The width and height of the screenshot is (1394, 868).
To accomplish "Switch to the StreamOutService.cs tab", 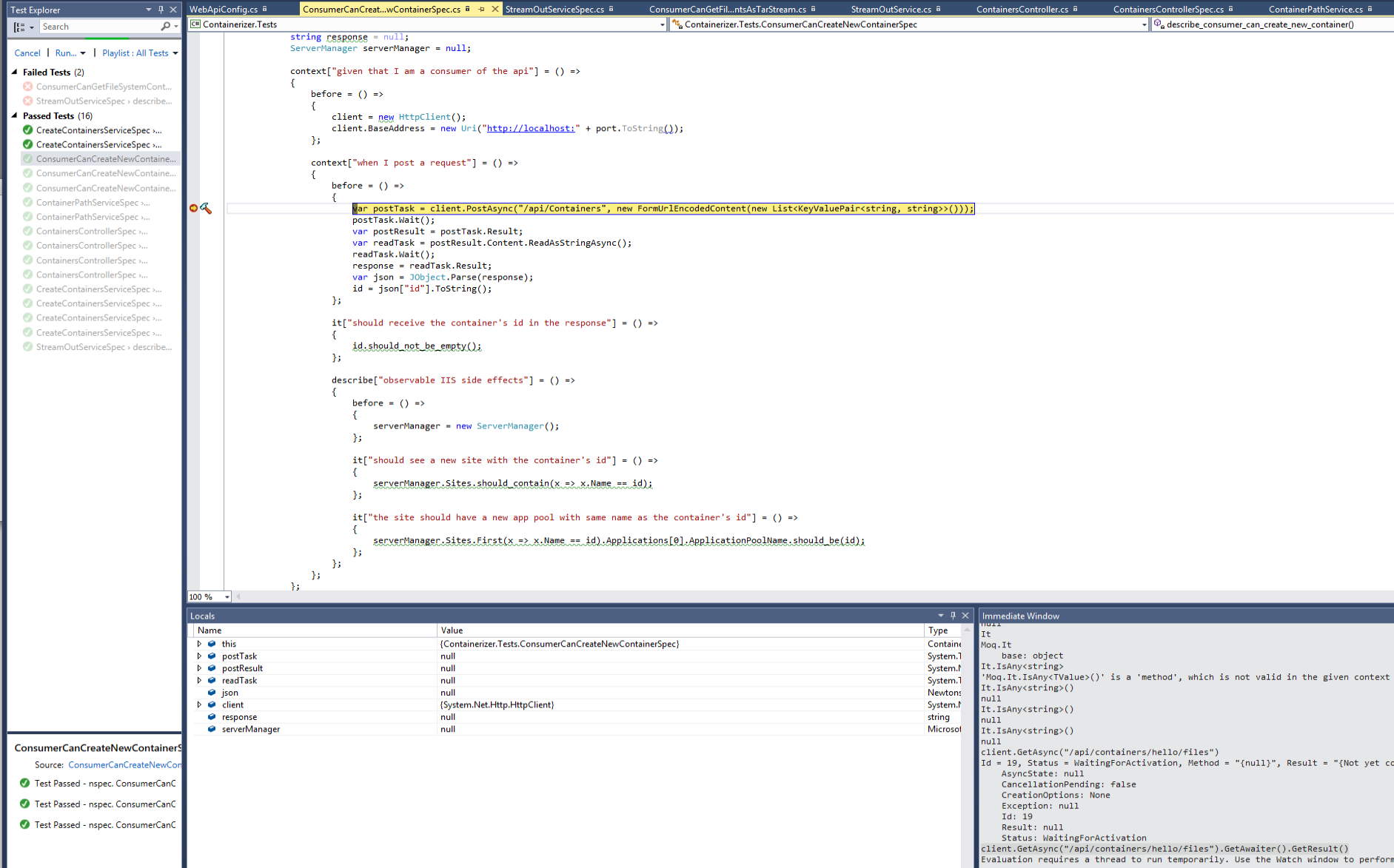I will [x=891, y=10].
